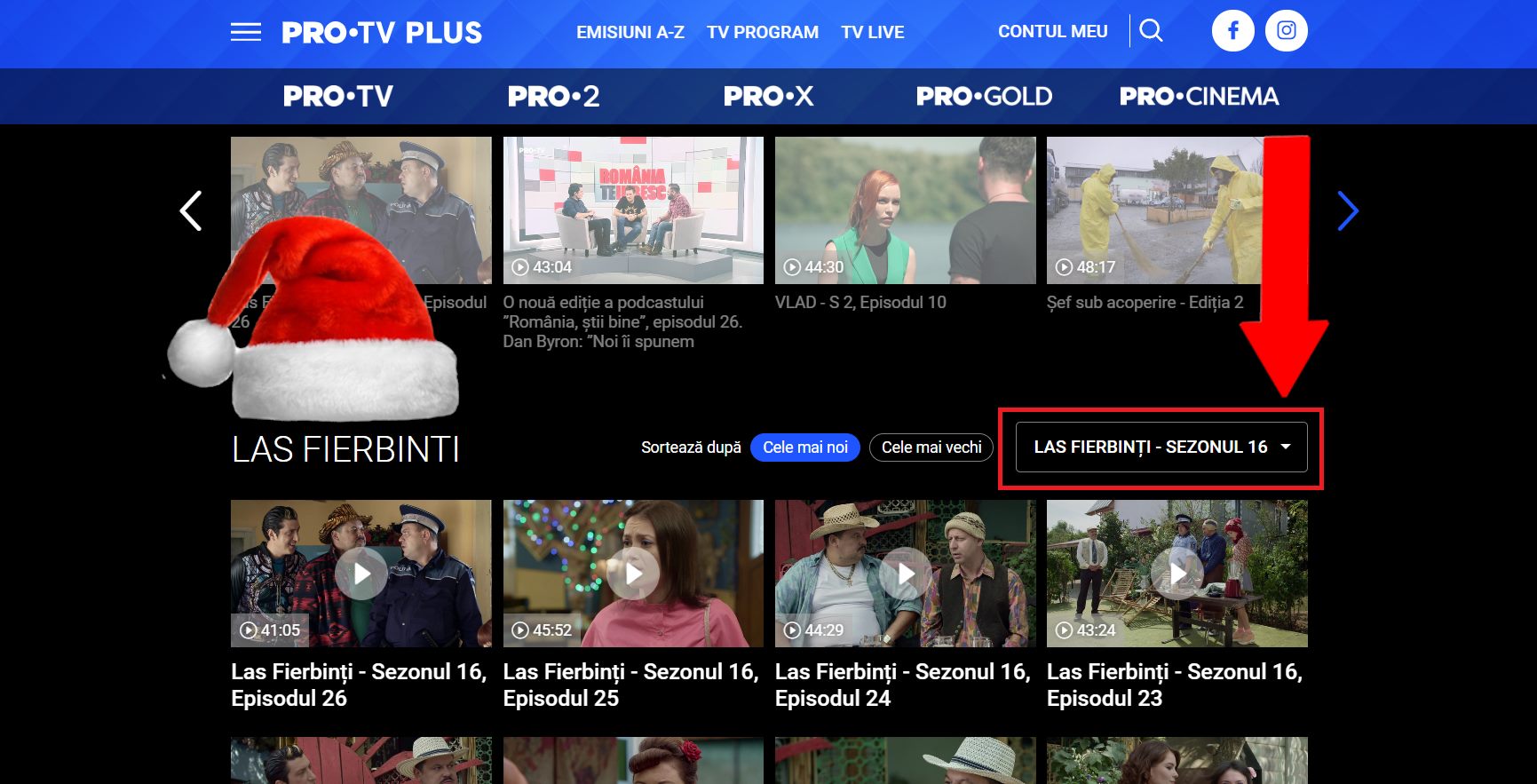Open Las Fierbinți Sezonul 16, Episodul 24 title
Screen dimensions: 1537x784
[903, 685]
